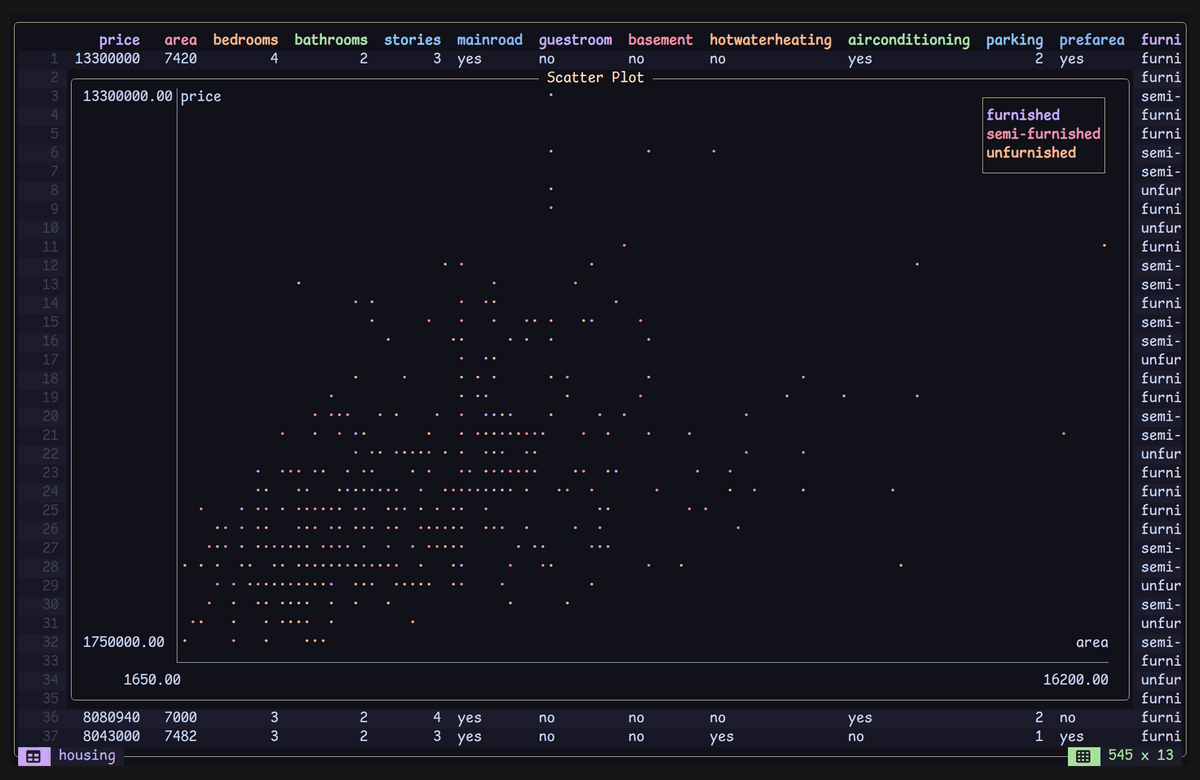Screen dimensions: 1200x780
Task: Select the airconditioning column header
Action: (909, 40)
